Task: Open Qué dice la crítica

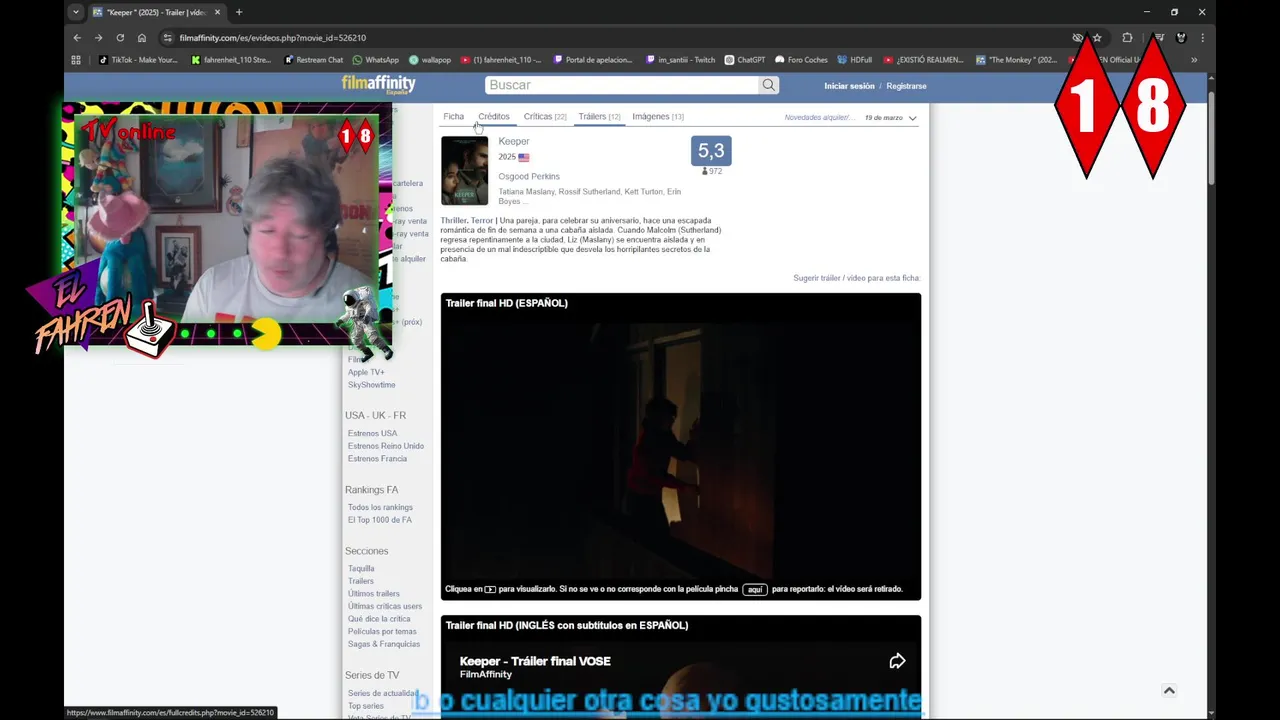Action: 379,618
